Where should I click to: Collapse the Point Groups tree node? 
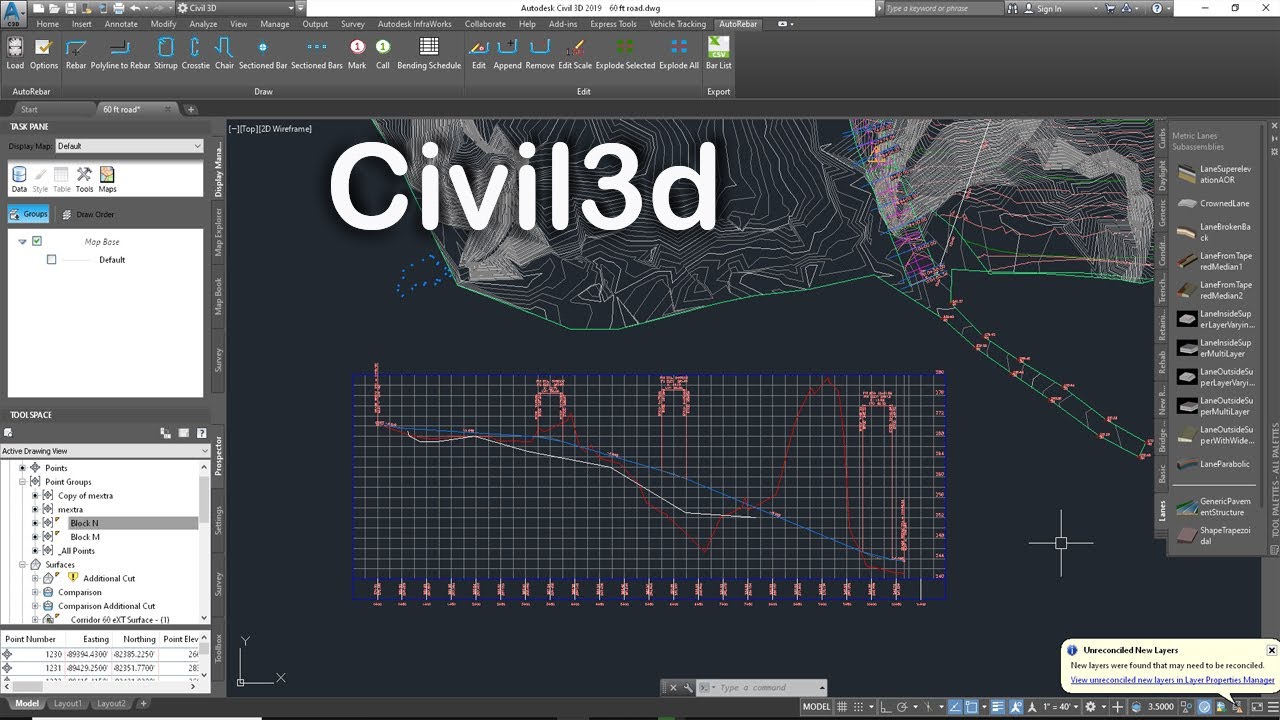click(x=22, y=482)
